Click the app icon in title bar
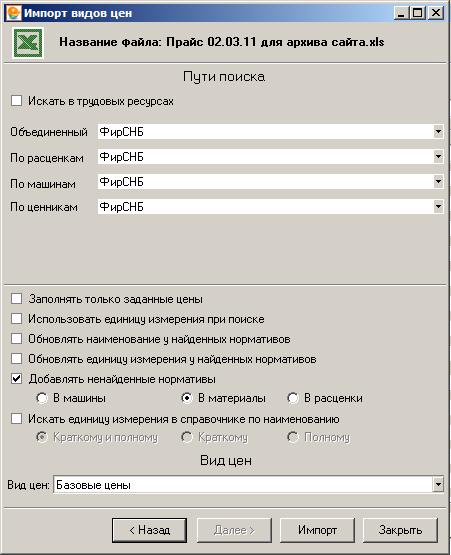 click(x=14, y=13)
